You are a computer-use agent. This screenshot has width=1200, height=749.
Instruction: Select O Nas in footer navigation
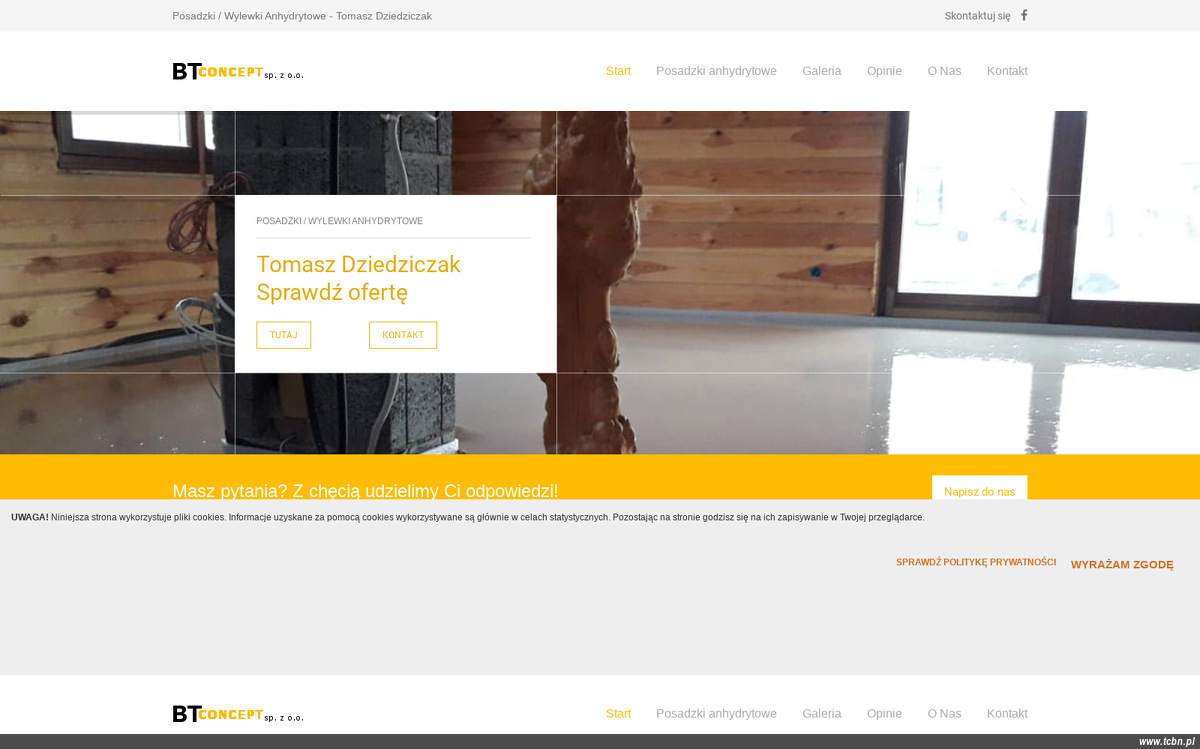click(x=944, y=714)
